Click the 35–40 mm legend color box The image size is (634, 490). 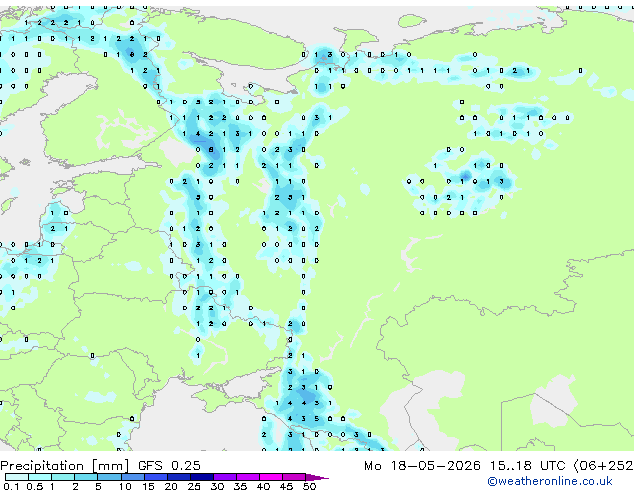(x=248, y=477)
